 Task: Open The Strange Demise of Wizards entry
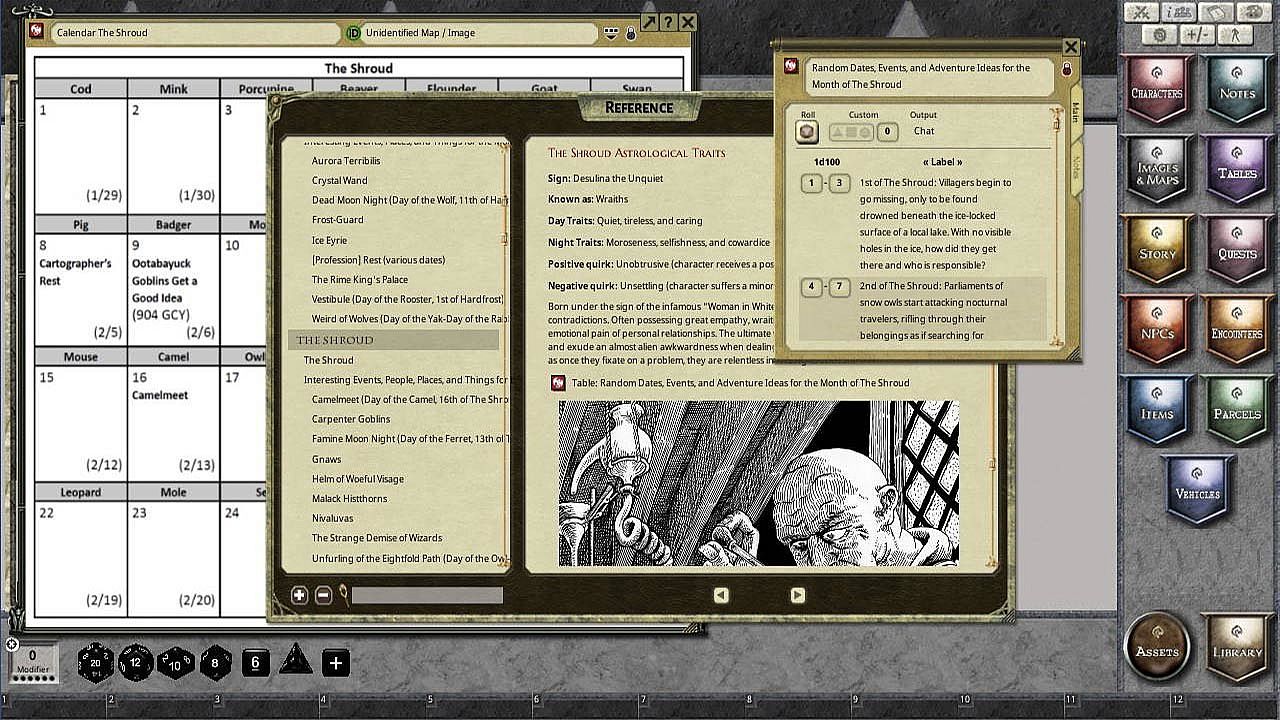click(x=376, y=538)
